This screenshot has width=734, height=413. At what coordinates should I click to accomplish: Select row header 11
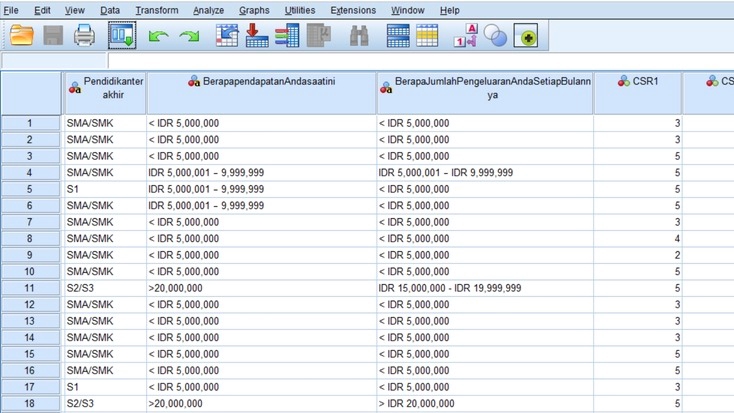pyautogui.click(x=30, y=288)
